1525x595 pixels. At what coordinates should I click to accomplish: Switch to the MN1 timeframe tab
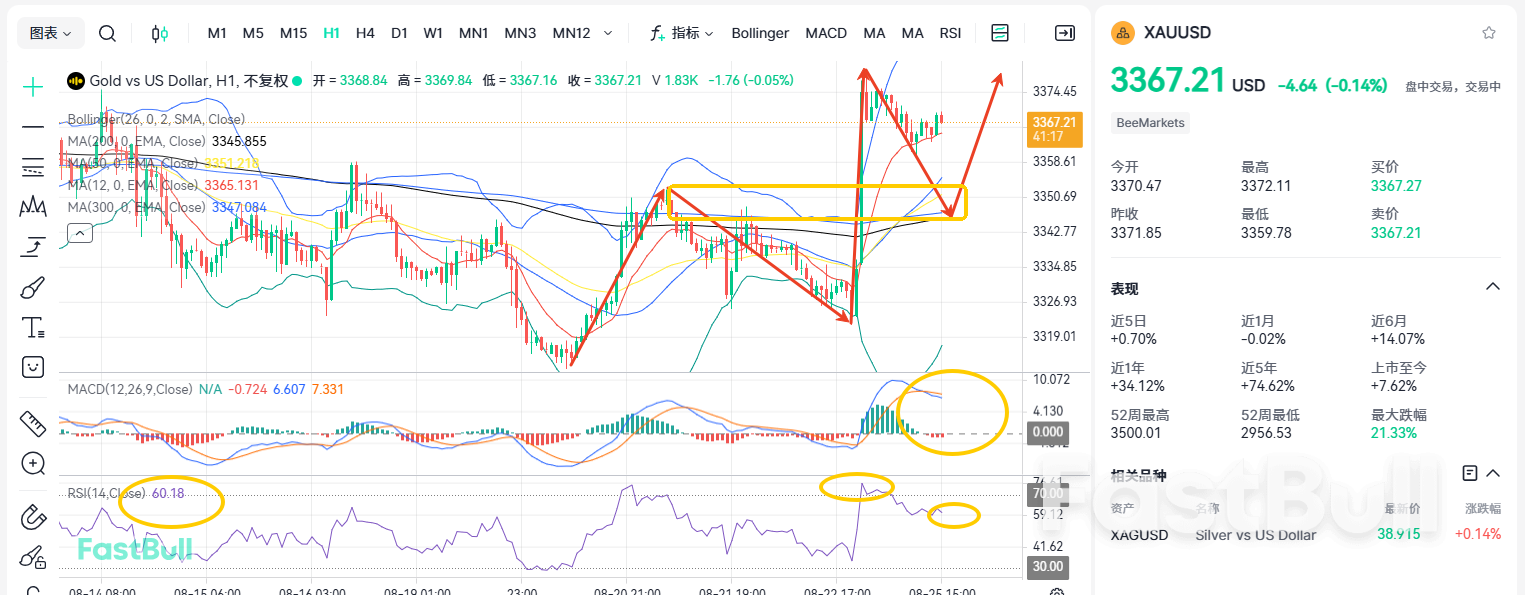tap(473, 33)
